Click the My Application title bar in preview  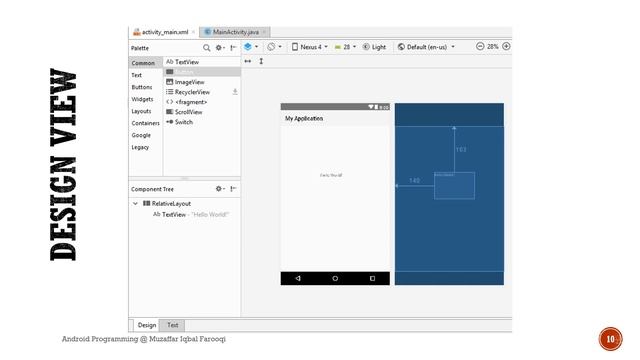(x=335, y=118)
